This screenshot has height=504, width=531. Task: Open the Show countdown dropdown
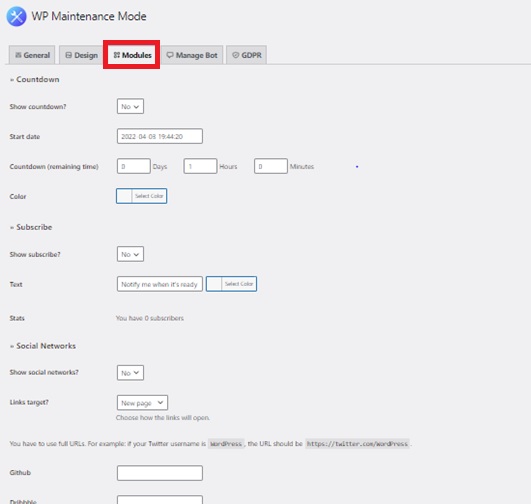click(x=130, y=106)
